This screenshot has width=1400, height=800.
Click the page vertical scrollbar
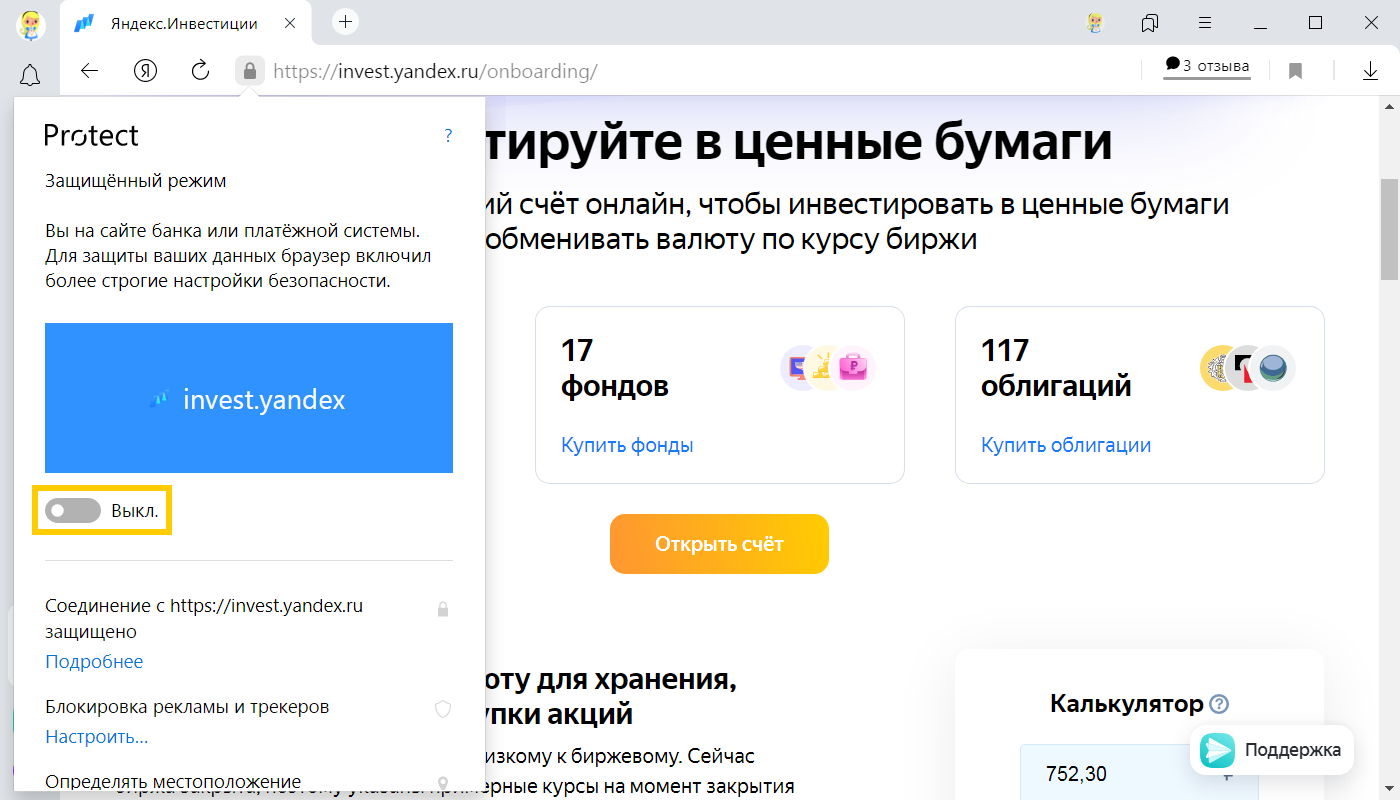coord(1389,230)
